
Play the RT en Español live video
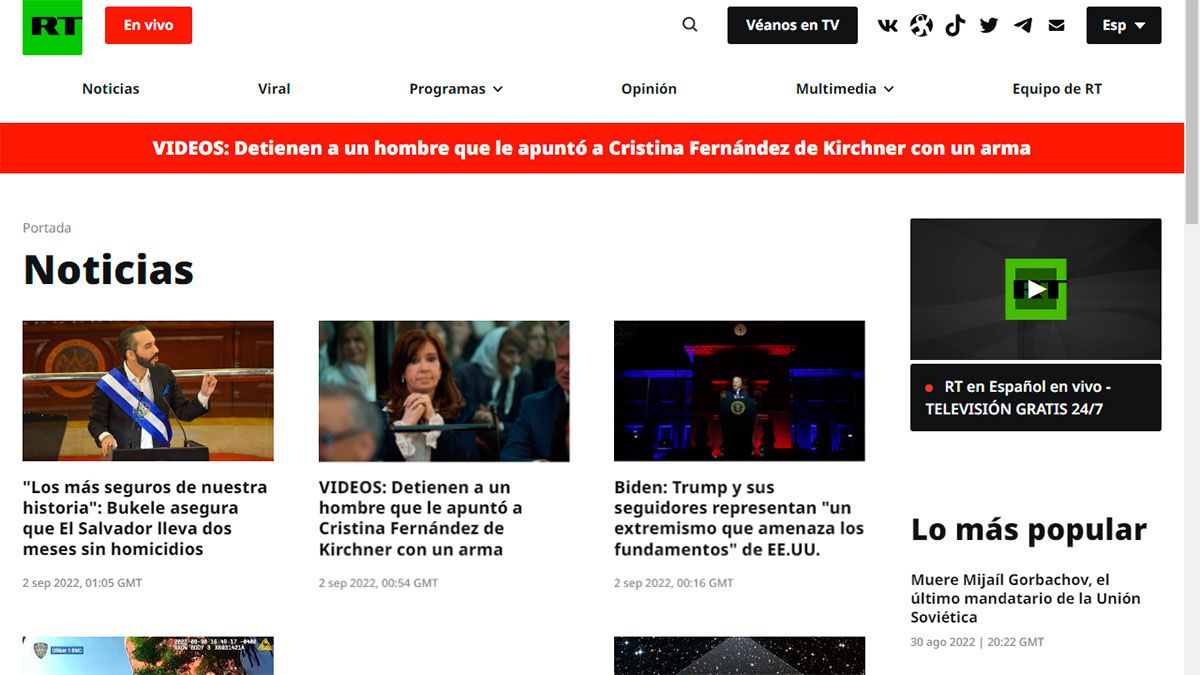click(x=1035, y=289)
